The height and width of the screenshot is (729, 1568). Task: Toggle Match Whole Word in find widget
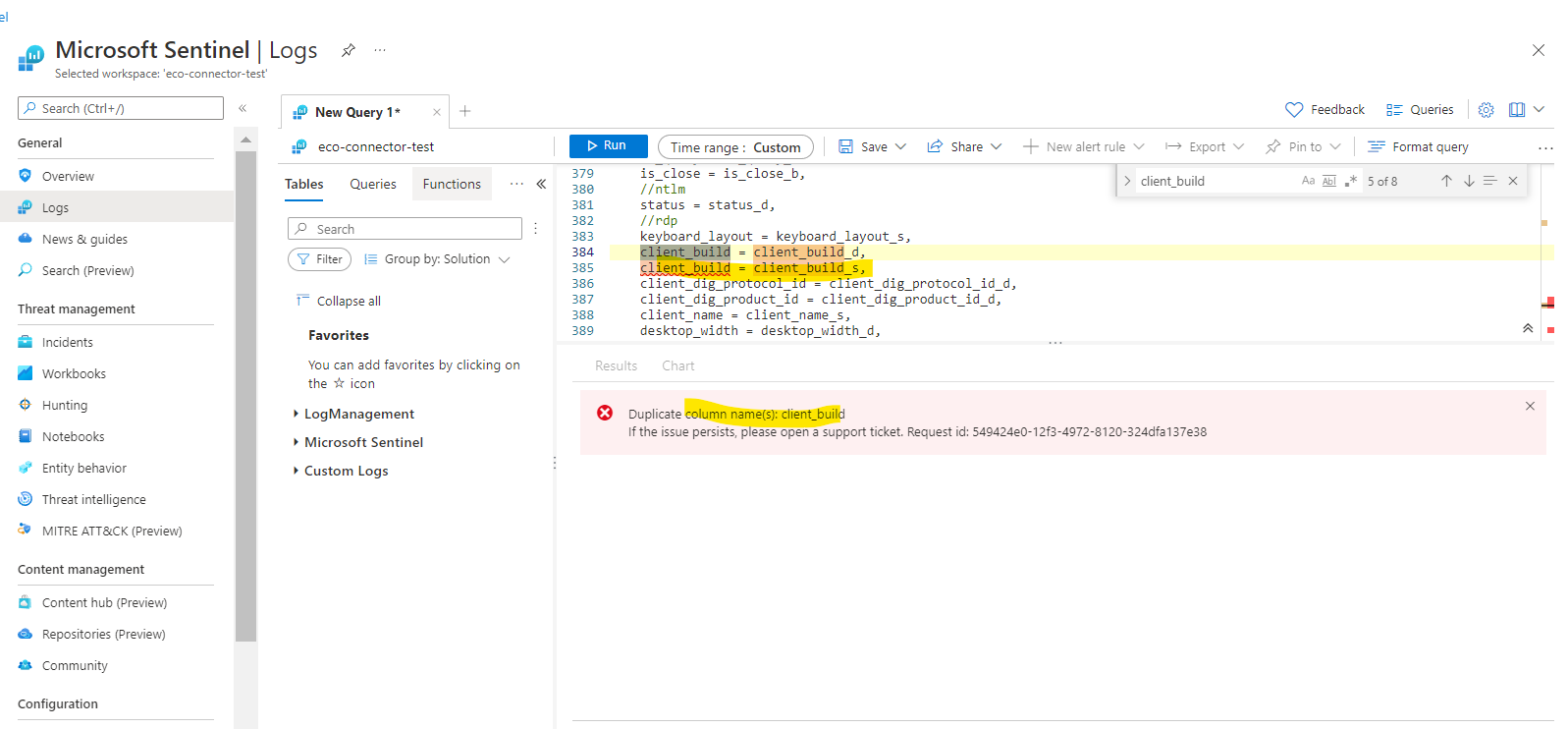[1329, 181]
